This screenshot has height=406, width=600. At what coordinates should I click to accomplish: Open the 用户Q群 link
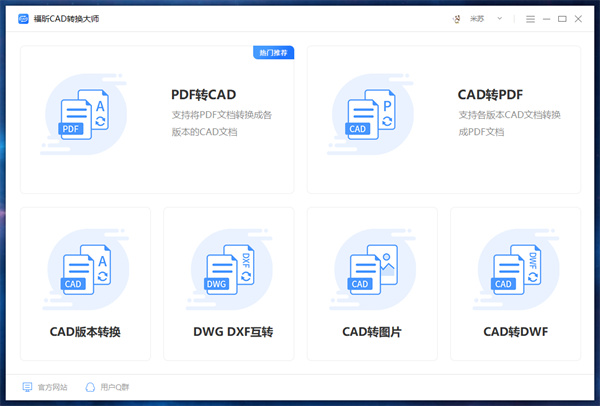pos(114,386)
